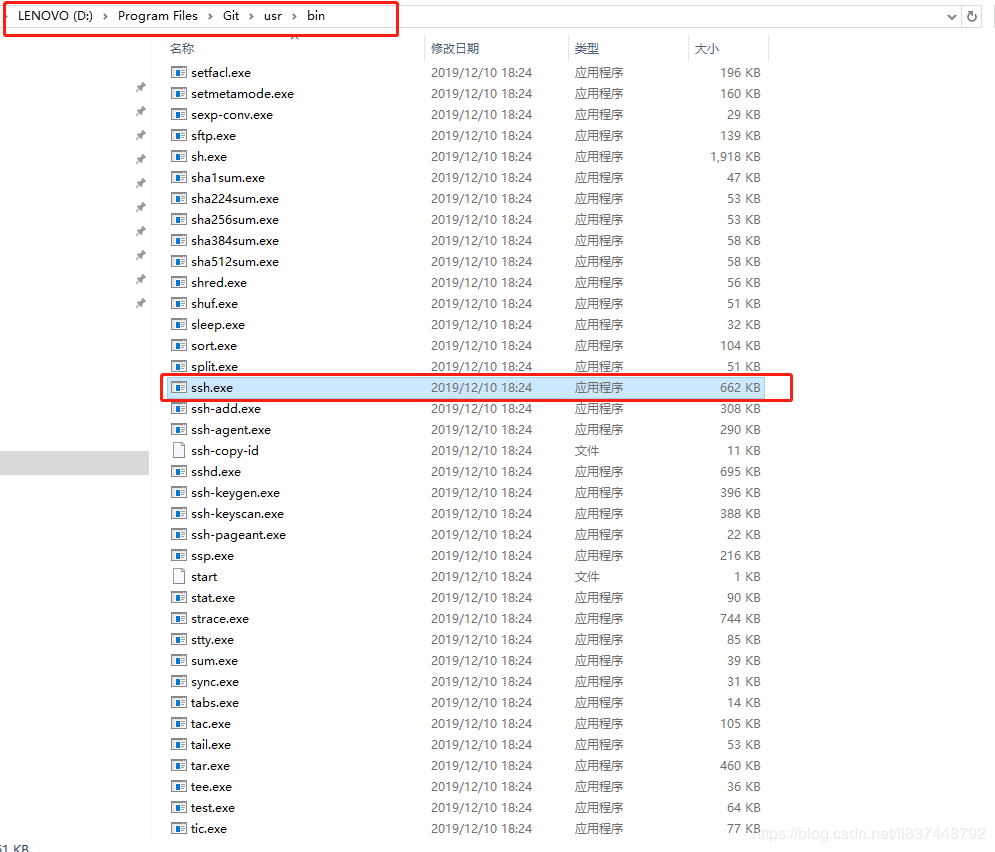Select the sh.exe file icon
This screenshot has width=995, height=852.
(180, 156)
